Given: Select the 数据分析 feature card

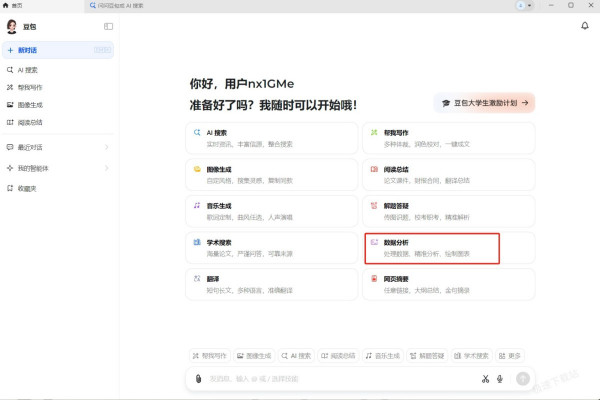Looking at the screenshot, I should [449, 248].
